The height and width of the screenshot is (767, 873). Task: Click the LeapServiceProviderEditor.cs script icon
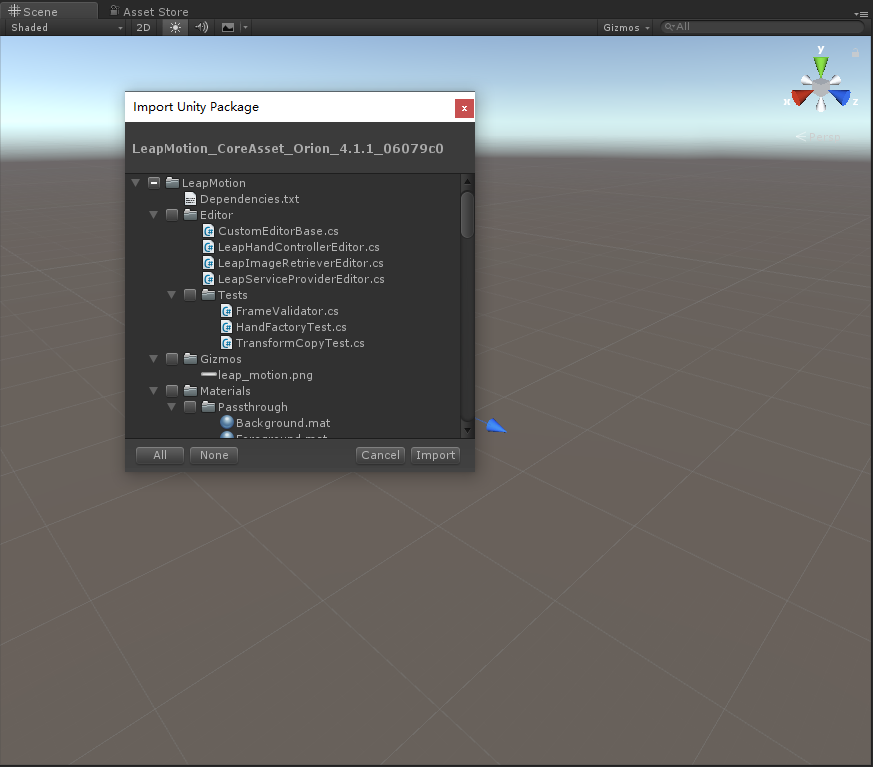(209, 279)
